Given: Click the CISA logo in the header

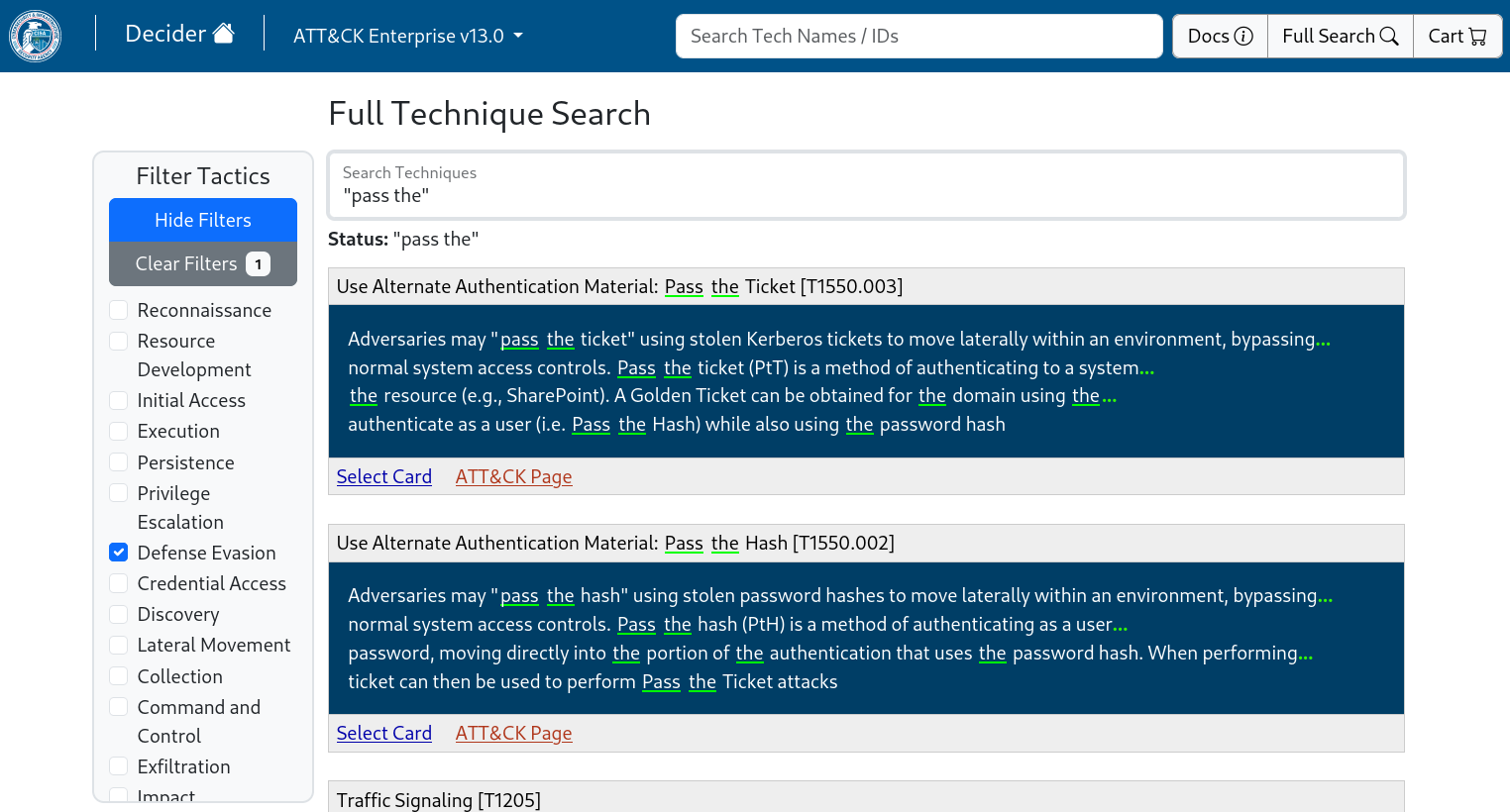Looking at the screenshot, I should 35,36.
